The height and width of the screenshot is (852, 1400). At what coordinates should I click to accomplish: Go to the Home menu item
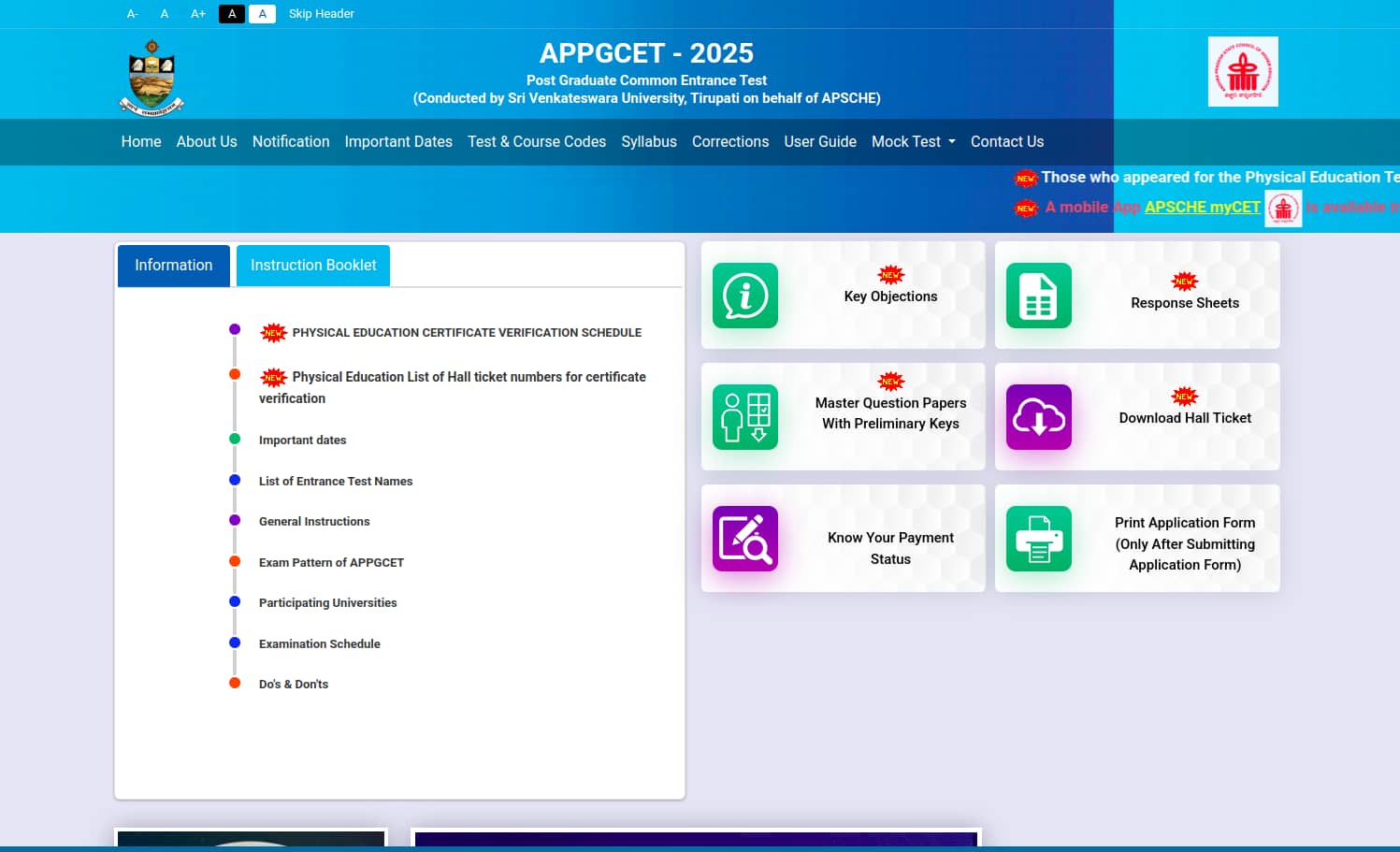[x=141, y=142]
